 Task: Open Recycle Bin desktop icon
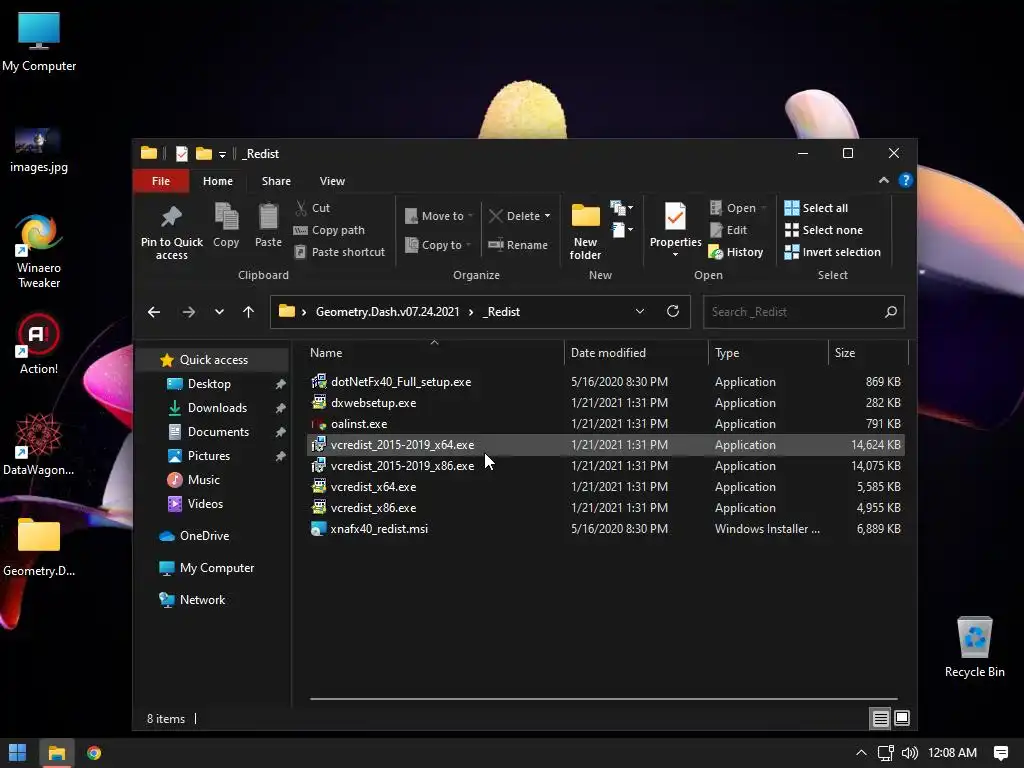pos(974,648)
